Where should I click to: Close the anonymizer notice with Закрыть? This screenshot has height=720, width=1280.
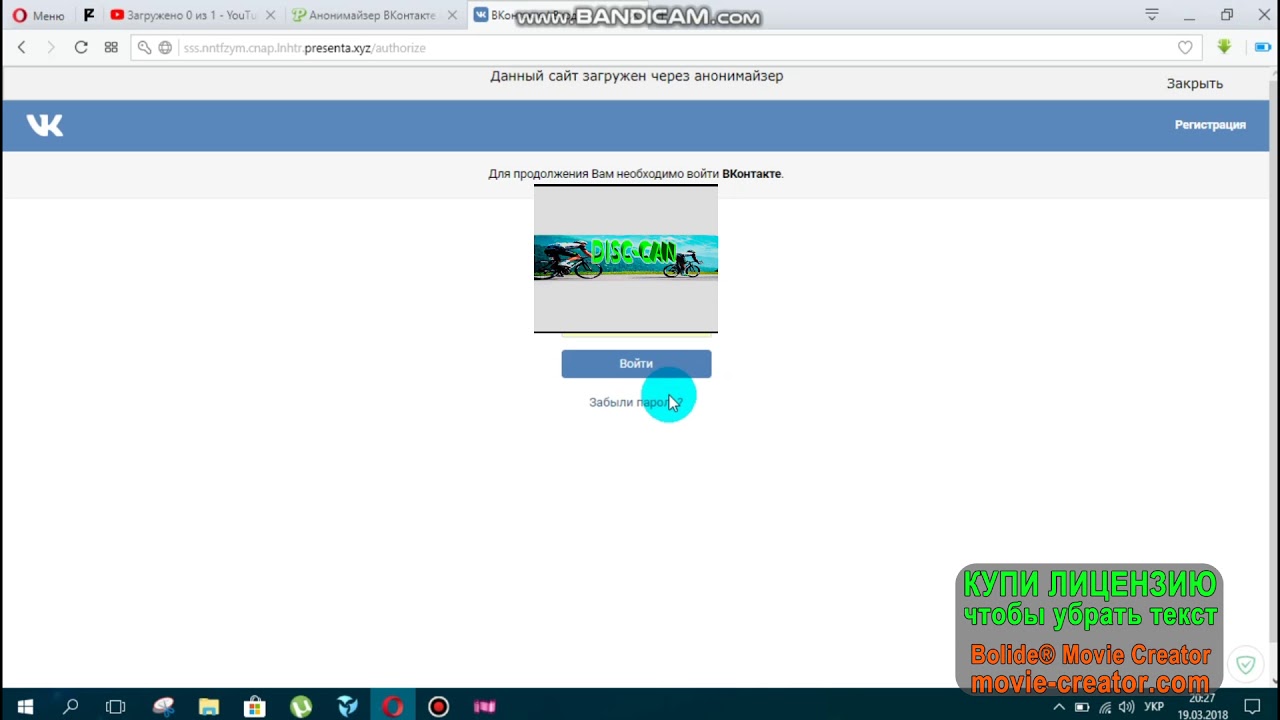click(x=1194, y=83)
